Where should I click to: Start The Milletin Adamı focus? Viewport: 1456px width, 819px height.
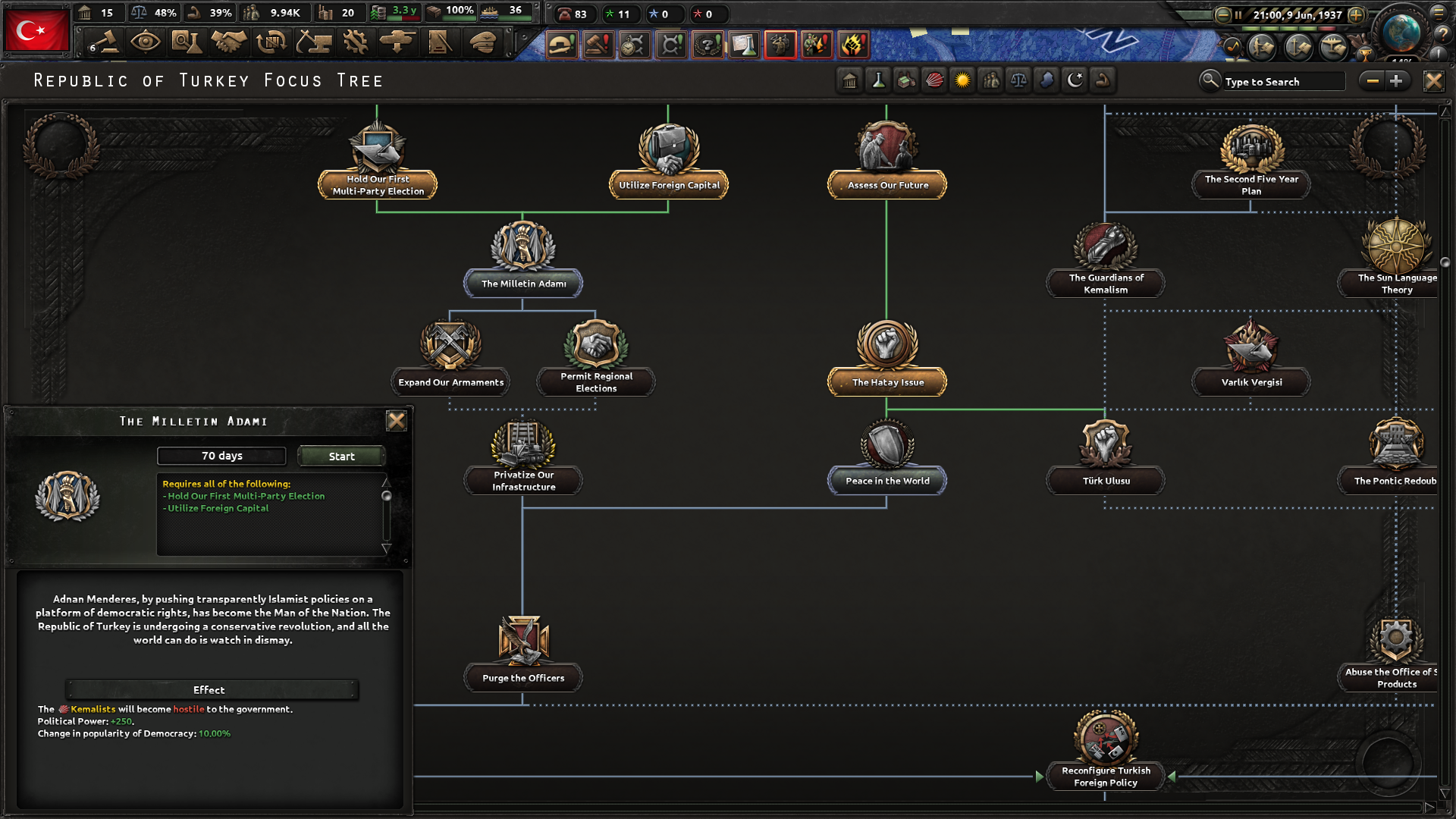pos(341,456)
